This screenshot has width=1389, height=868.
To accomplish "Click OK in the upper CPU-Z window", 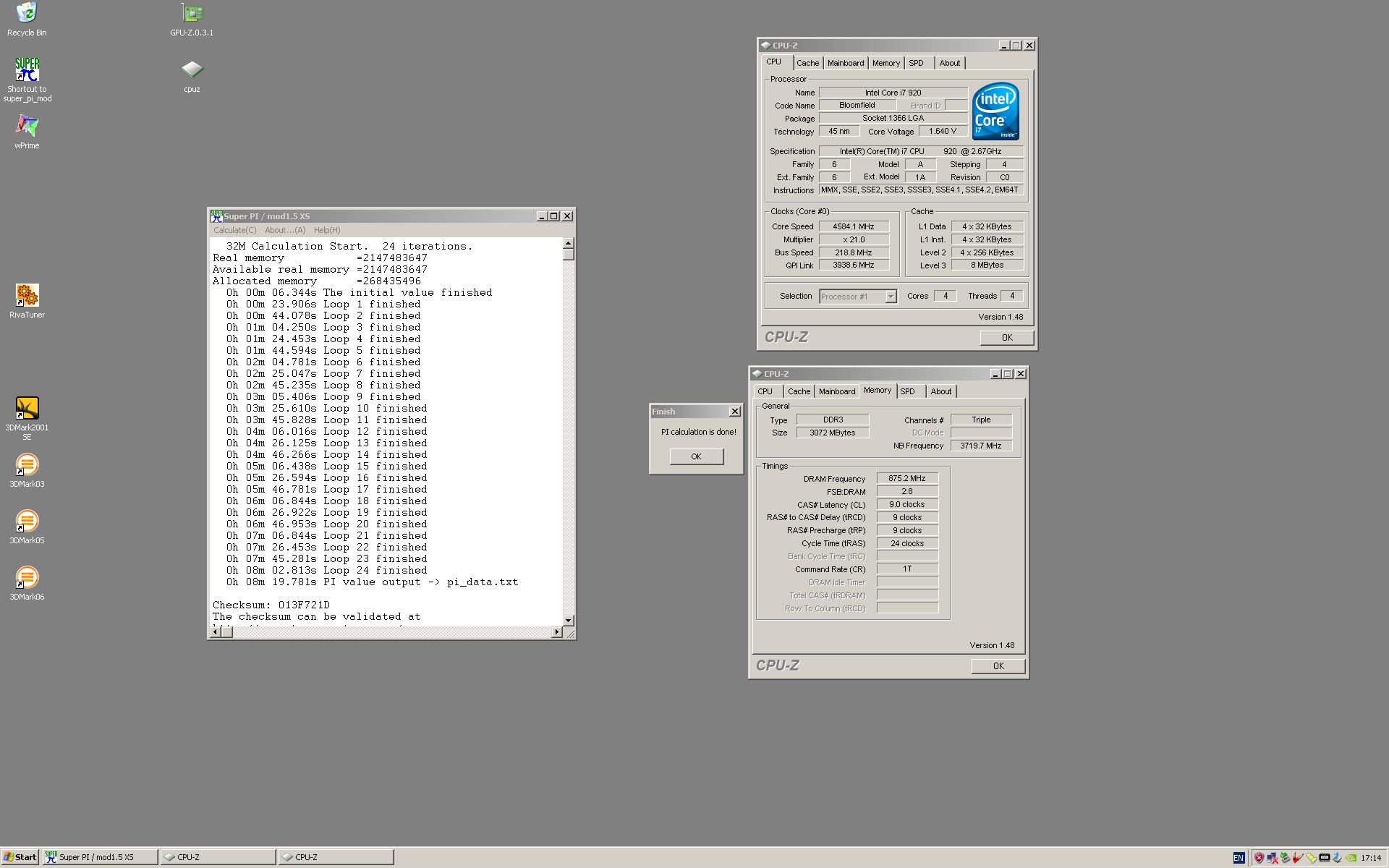I will click(1007, 338).
